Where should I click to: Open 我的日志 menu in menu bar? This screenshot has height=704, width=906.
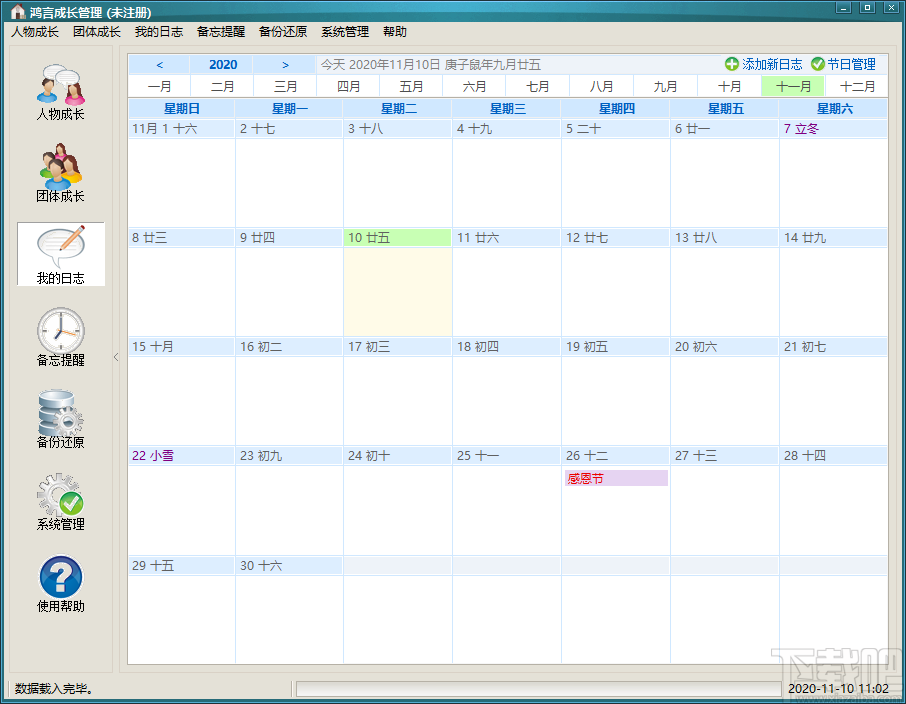click(159, 32)
